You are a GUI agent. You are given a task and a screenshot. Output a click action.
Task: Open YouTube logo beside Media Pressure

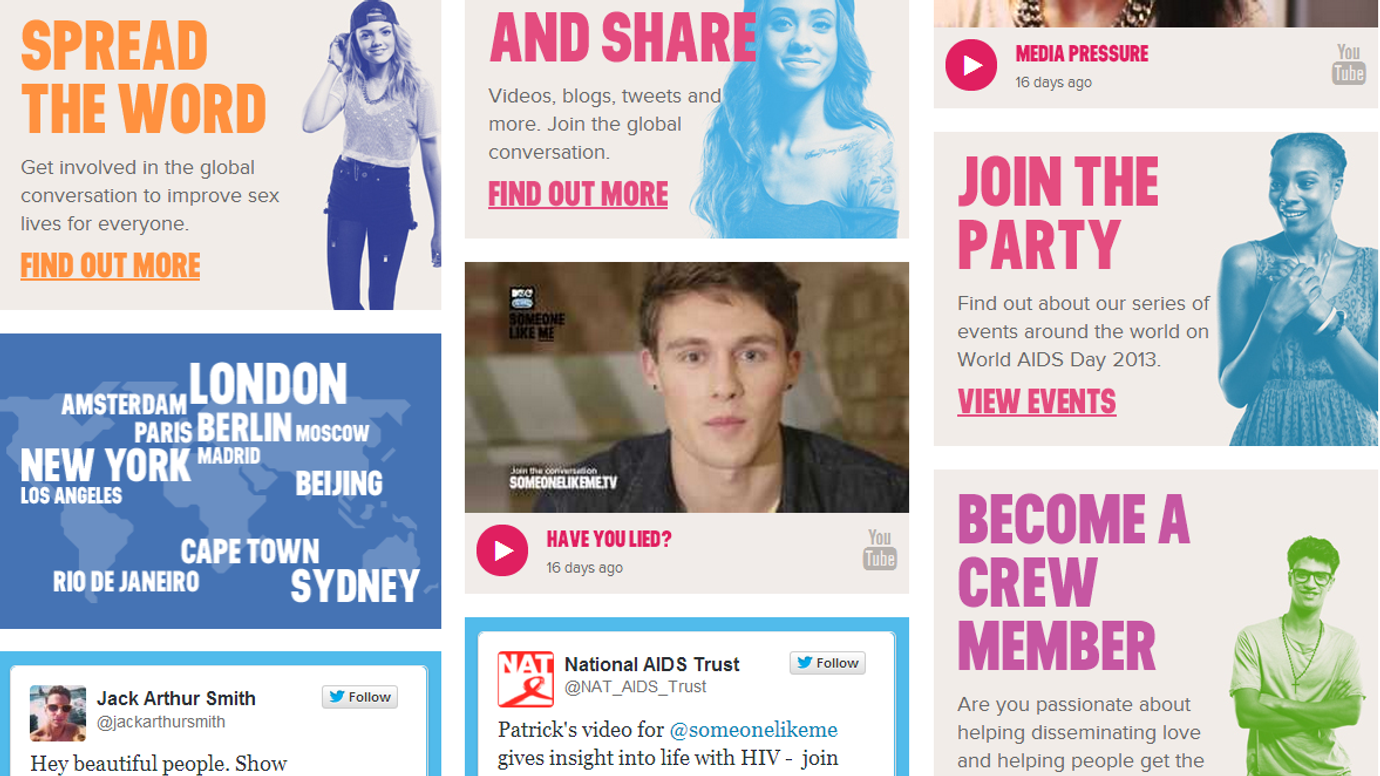coord(1348,64)
